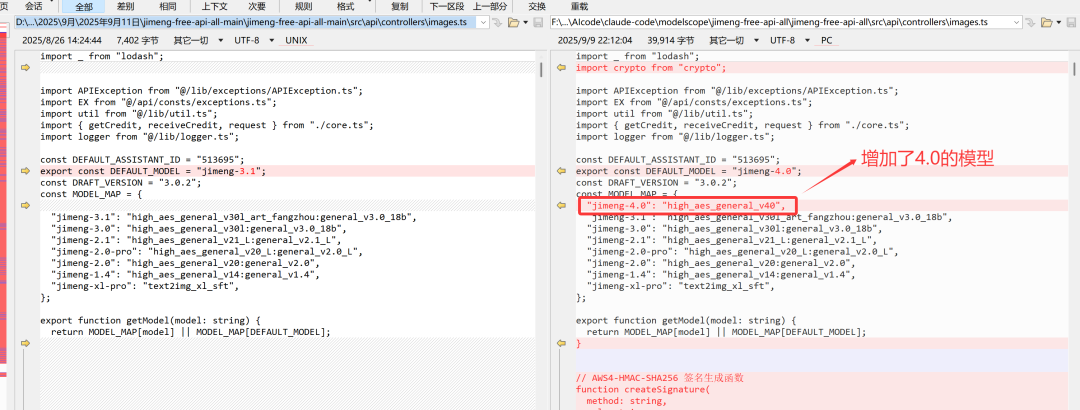
Task: Click left gutter arrow below MODEL_MAP line
Action: point(26,205)
